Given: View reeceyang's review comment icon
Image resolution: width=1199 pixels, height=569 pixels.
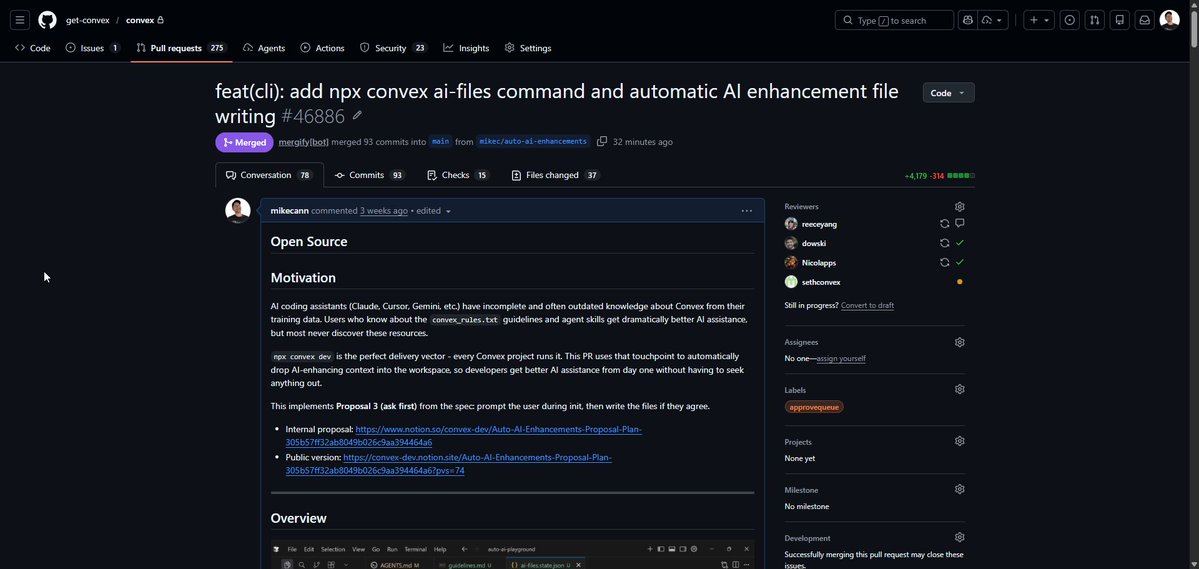Looking at the screenshot, I should (960, 223).
